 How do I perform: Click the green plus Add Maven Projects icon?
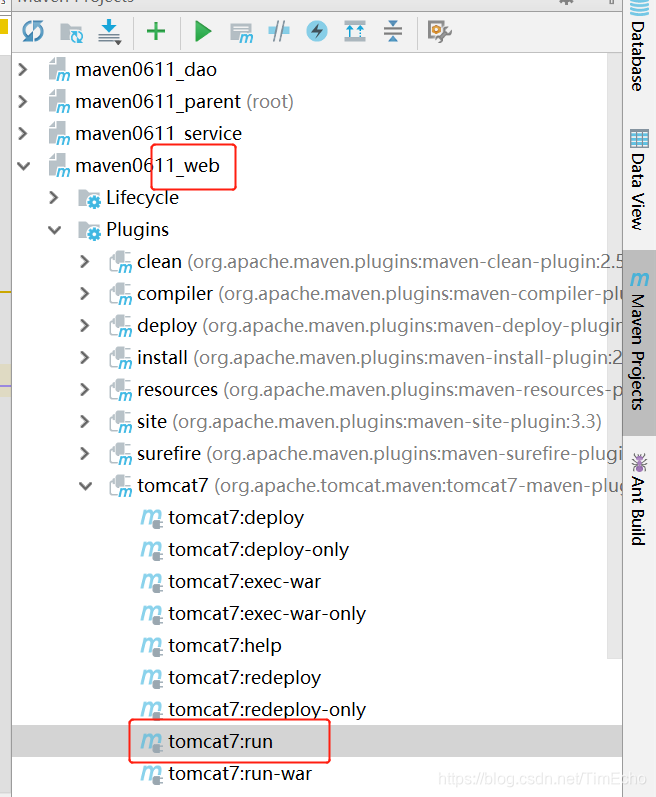(156, 32)
